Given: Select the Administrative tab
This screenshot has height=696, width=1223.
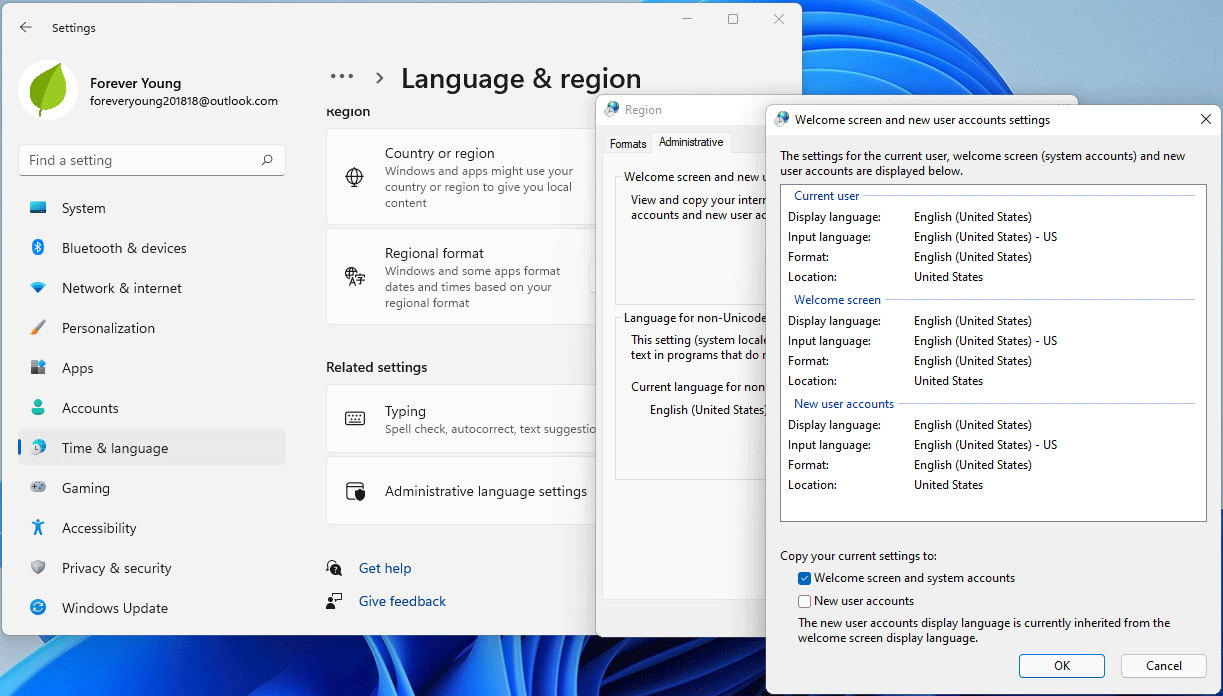Looking at the screenshot, I should 691,142.
